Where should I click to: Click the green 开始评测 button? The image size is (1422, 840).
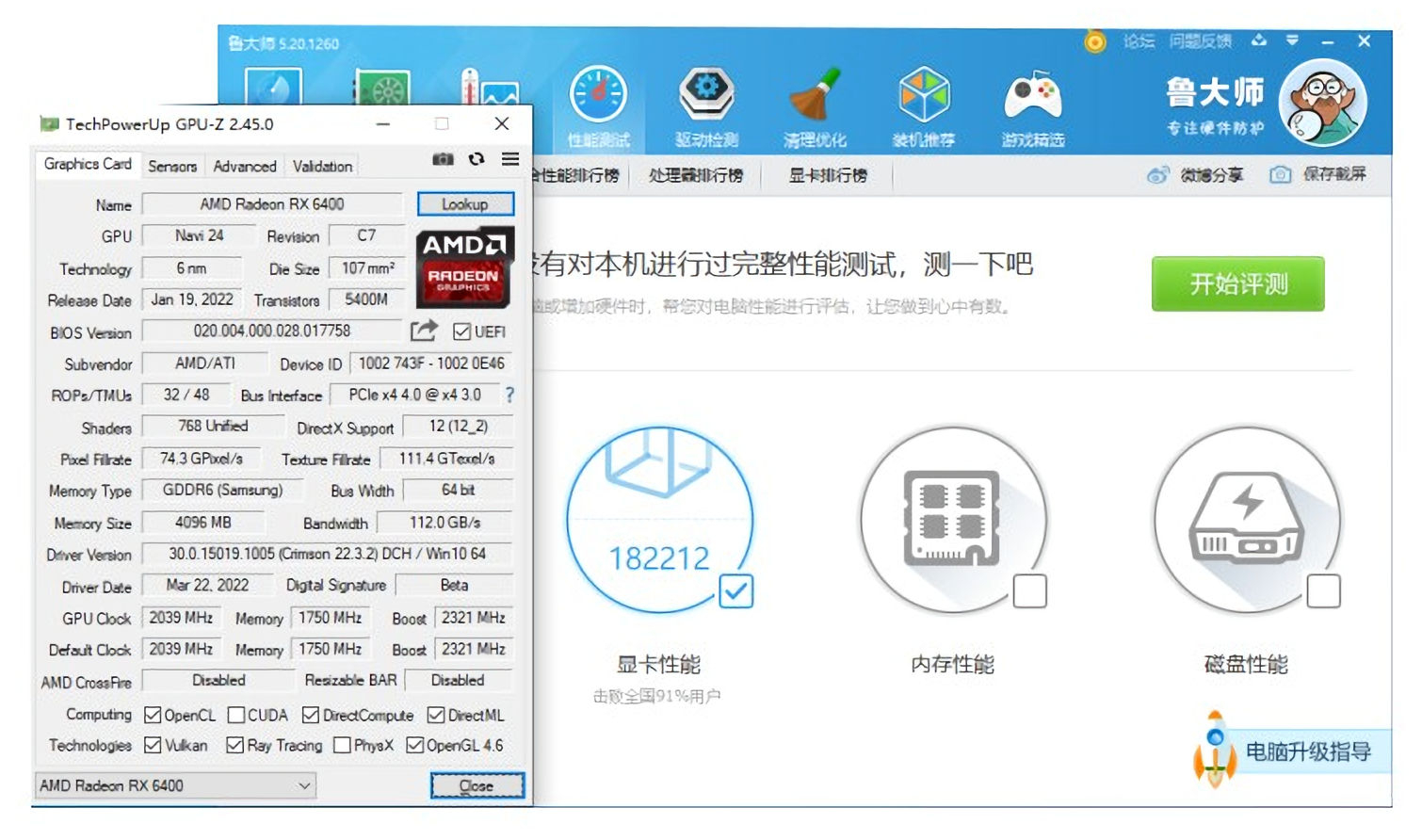pyautogui.click(x=1237, y=283)
